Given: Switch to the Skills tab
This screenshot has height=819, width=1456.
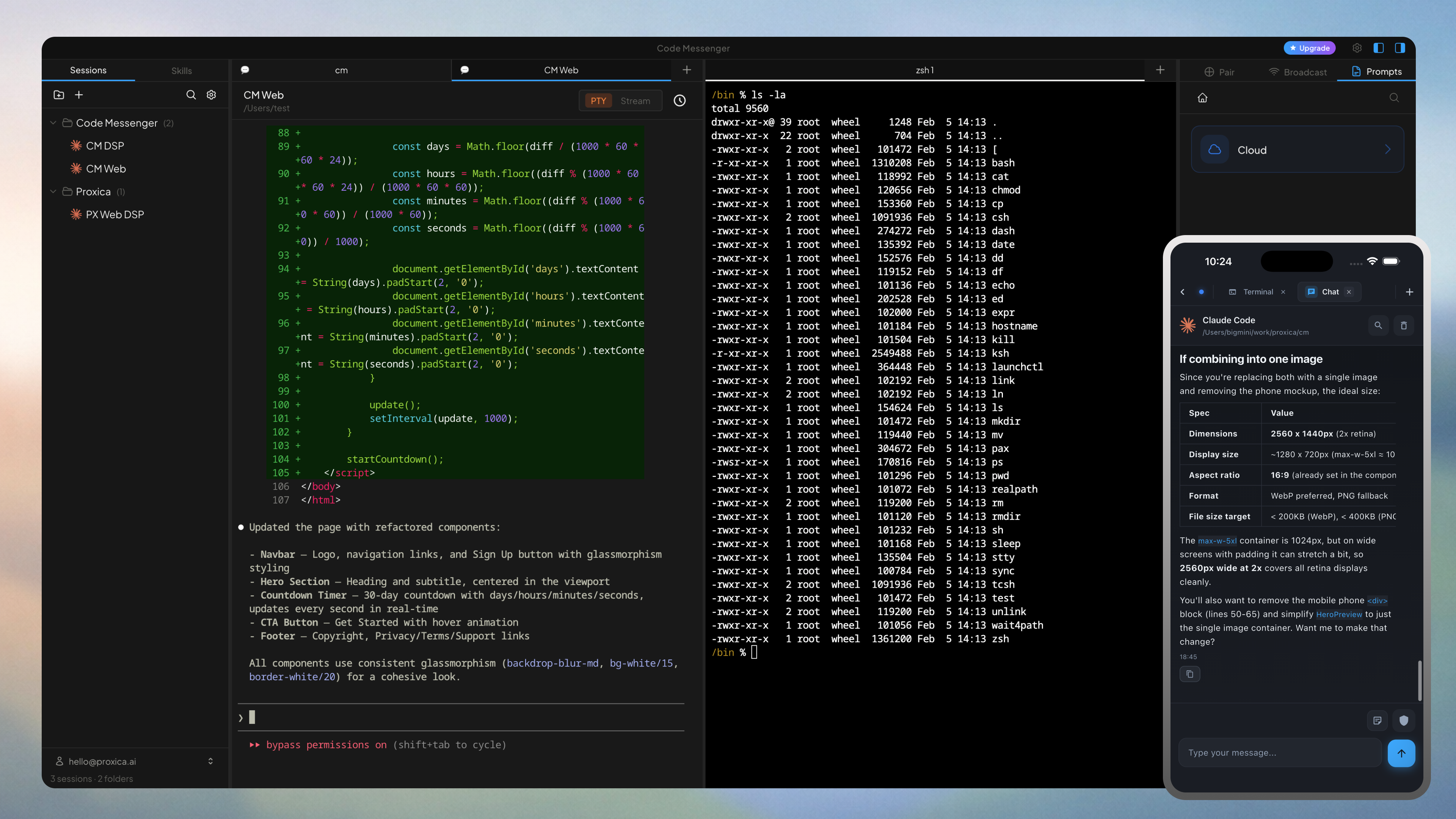Looking at the screenshot, I should (182, 71).
